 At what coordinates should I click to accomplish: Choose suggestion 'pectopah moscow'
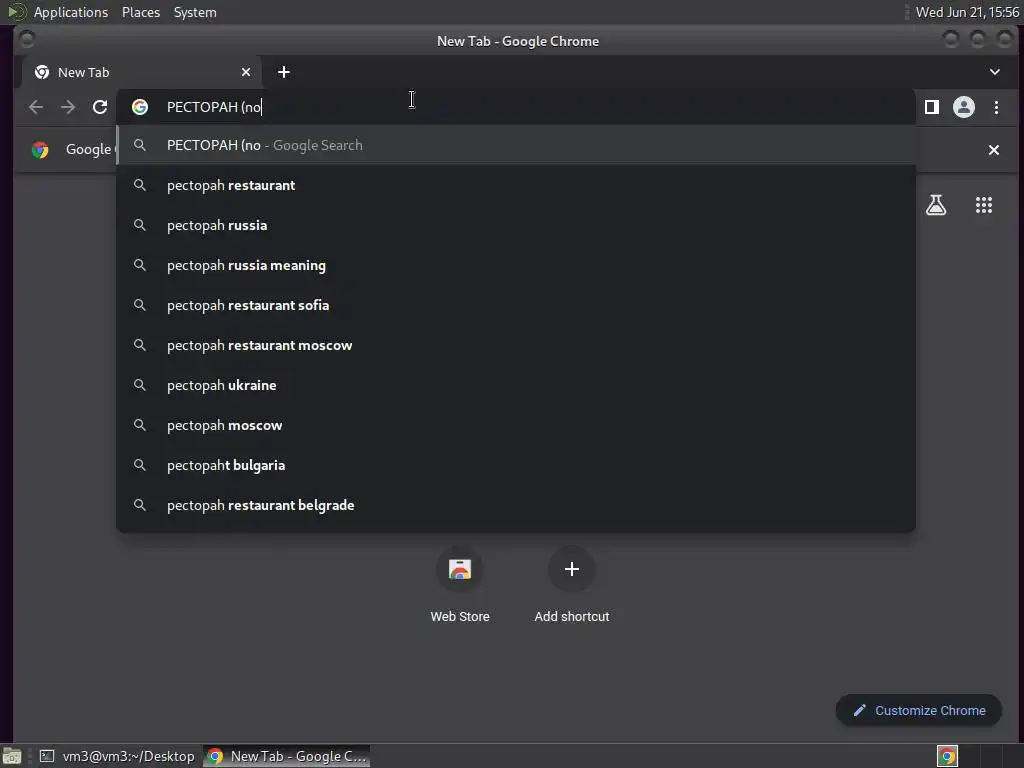[x=516, y=425]
